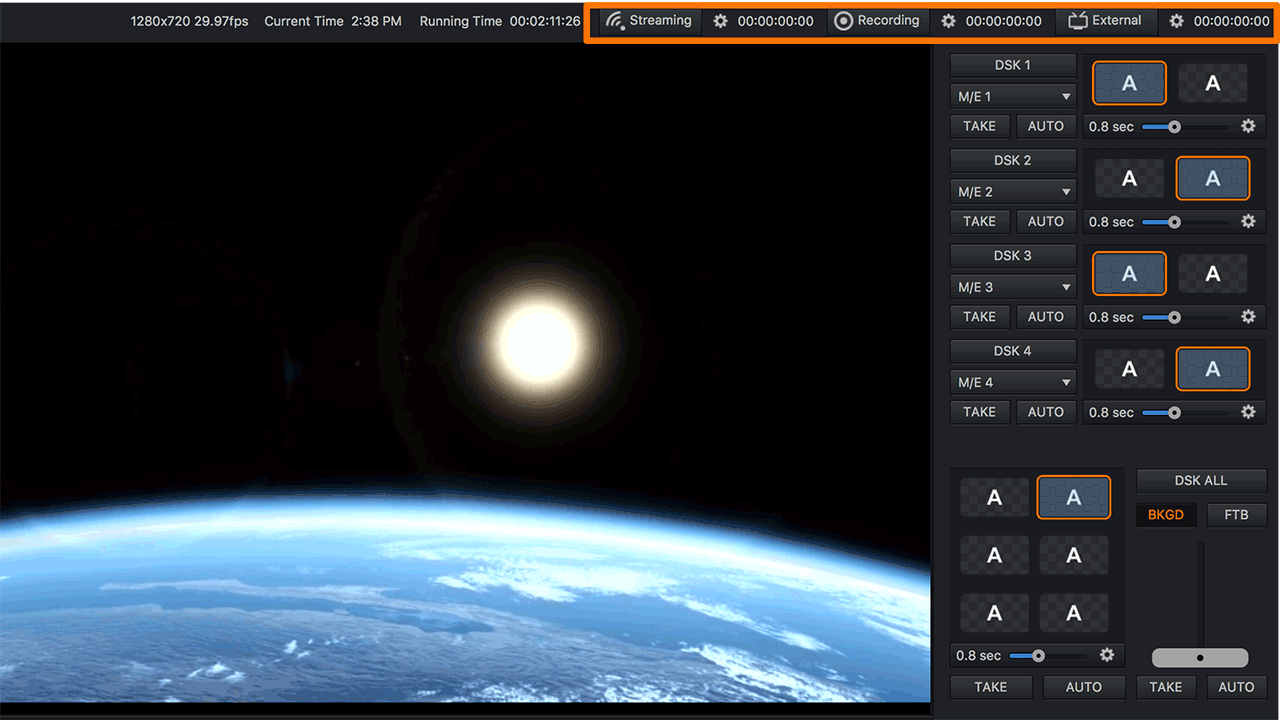1280x720 pixels.
Task: Select the highlighted background transition thumbnail
Action: coord(1074,497)
